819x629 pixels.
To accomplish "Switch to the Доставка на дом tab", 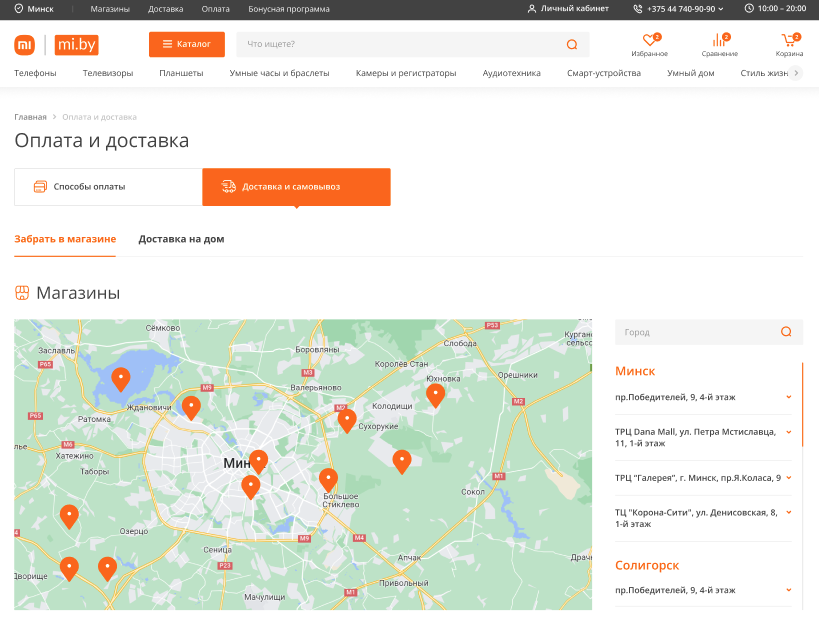I will [181, 239].
